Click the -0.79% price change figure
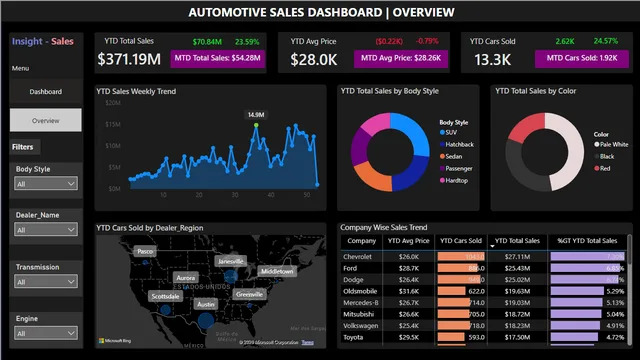This screenshot has width=640, height=360. [x=427, y=41]
